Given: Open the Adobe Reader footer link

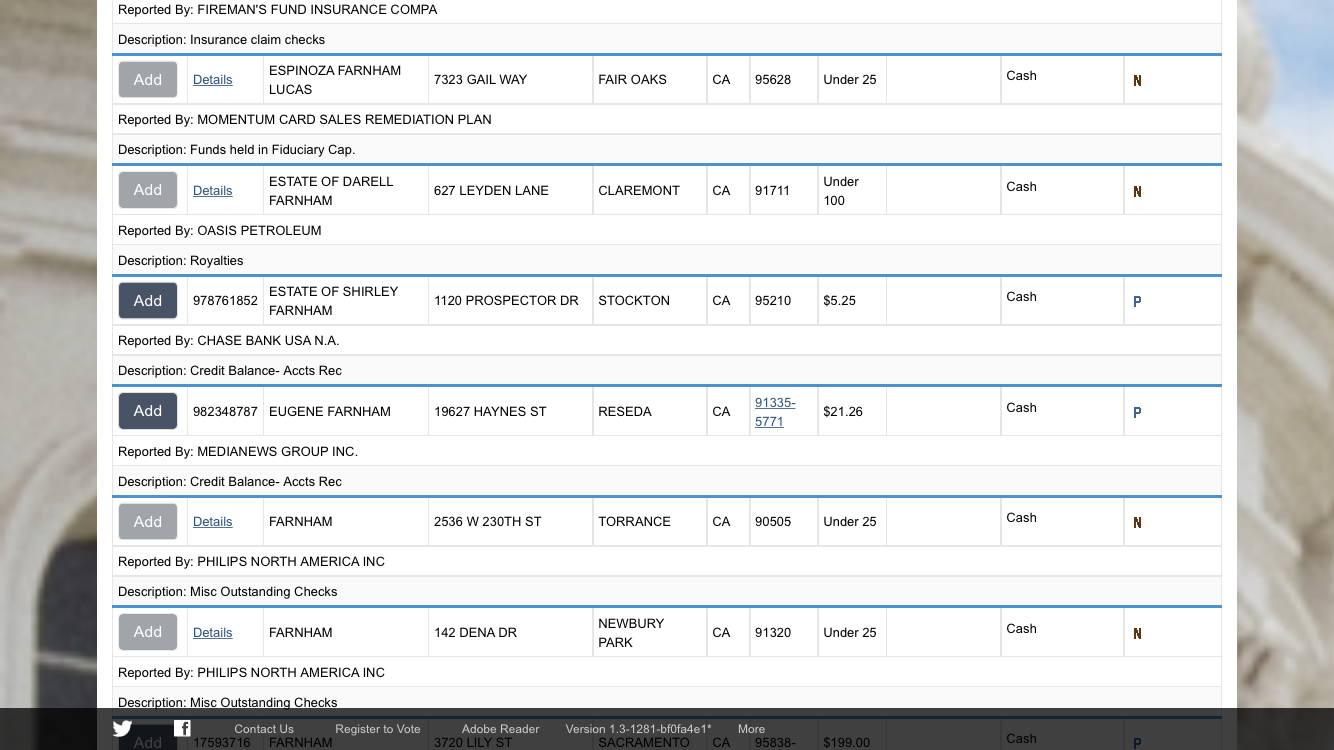Looking at the screenshot, I should (x=500, y=729).
